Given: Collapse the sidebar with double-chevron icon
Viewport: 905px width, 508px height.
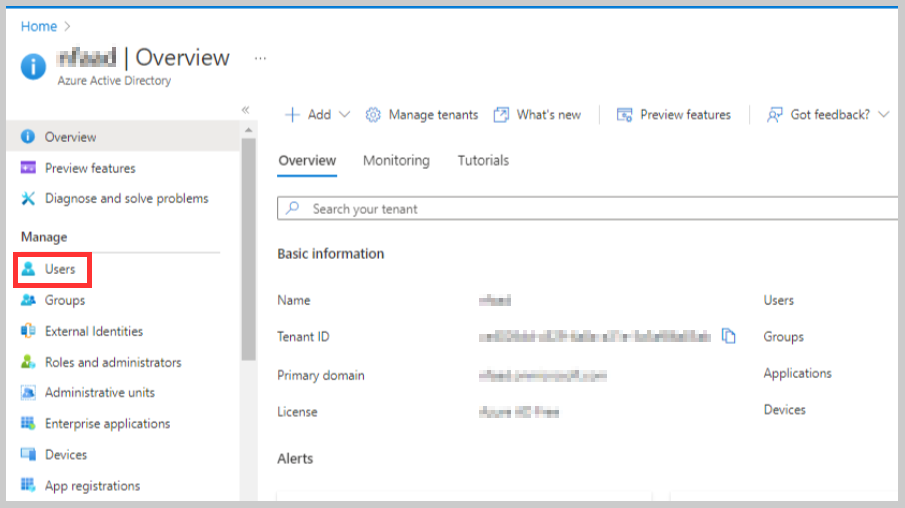Looking at the screenshot, I should pyautogui.click(x=245, y=110).
